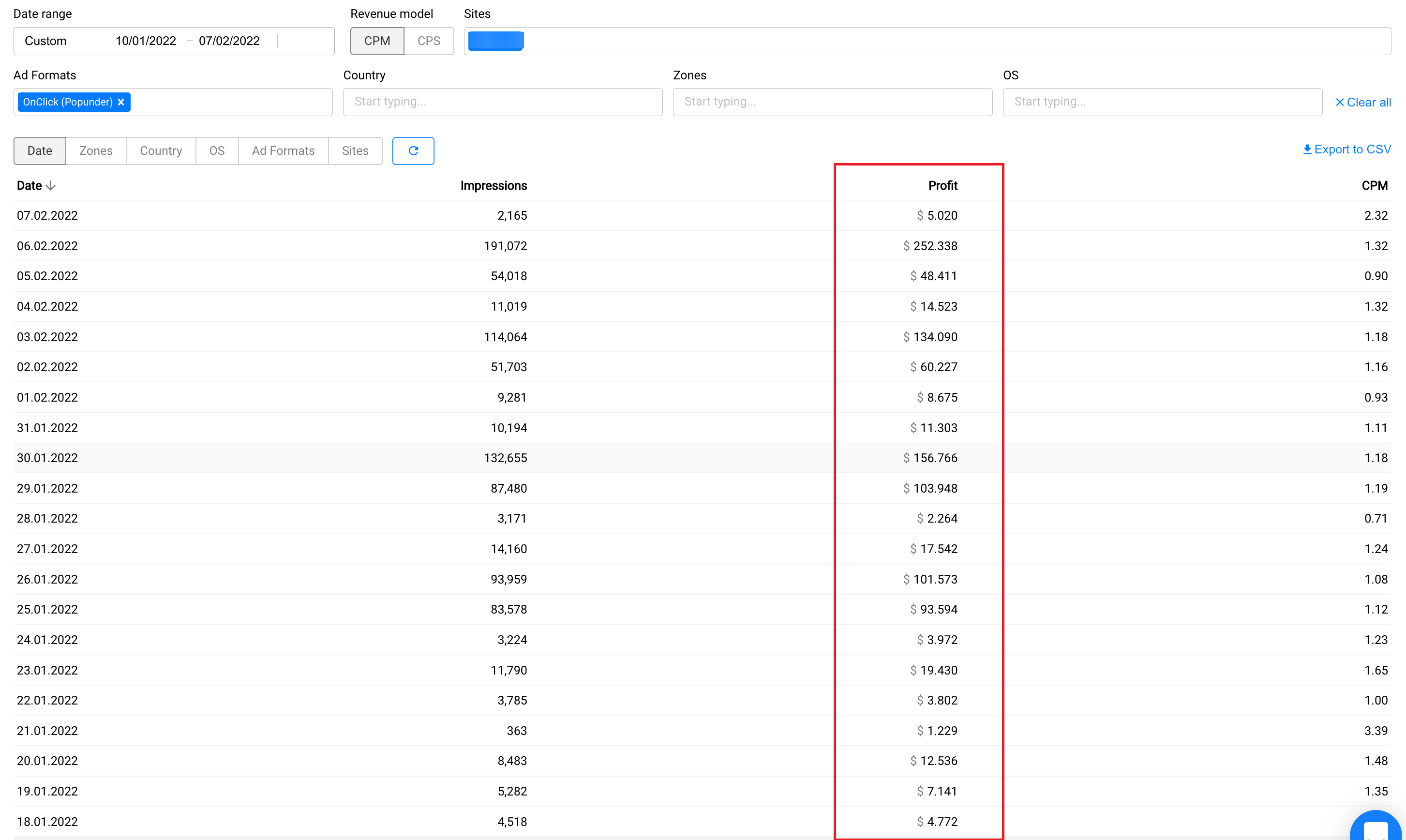Group the report by Zones tab
The width and height of the screenshot is (1406, 840).
click(x=96, y=150)
